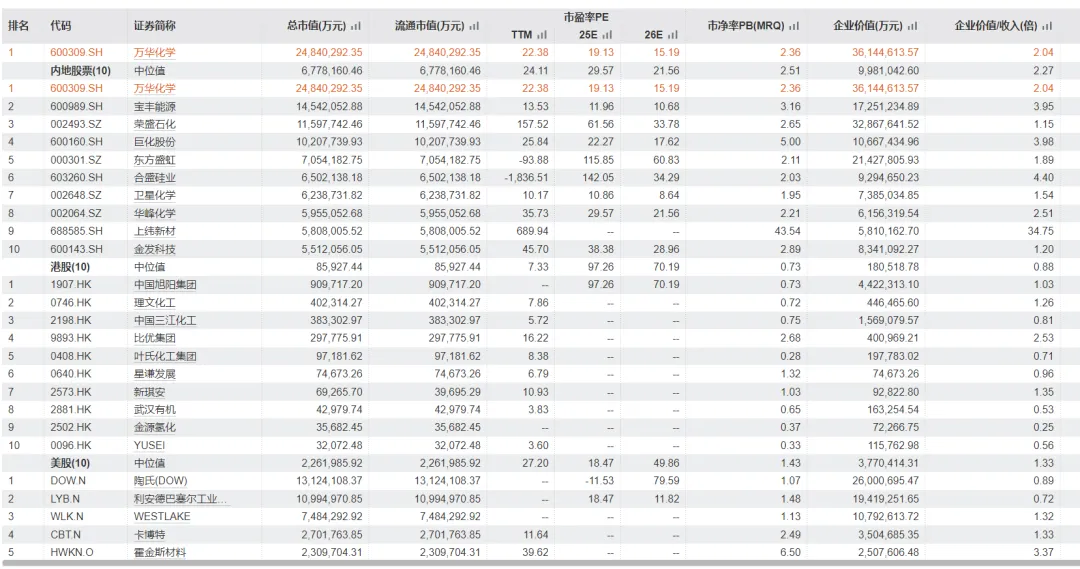Click the chart icon beside 企业价值(万元) header
Image resolution: width=1080 pixels, height=569 pixels.
click(913, 26)
